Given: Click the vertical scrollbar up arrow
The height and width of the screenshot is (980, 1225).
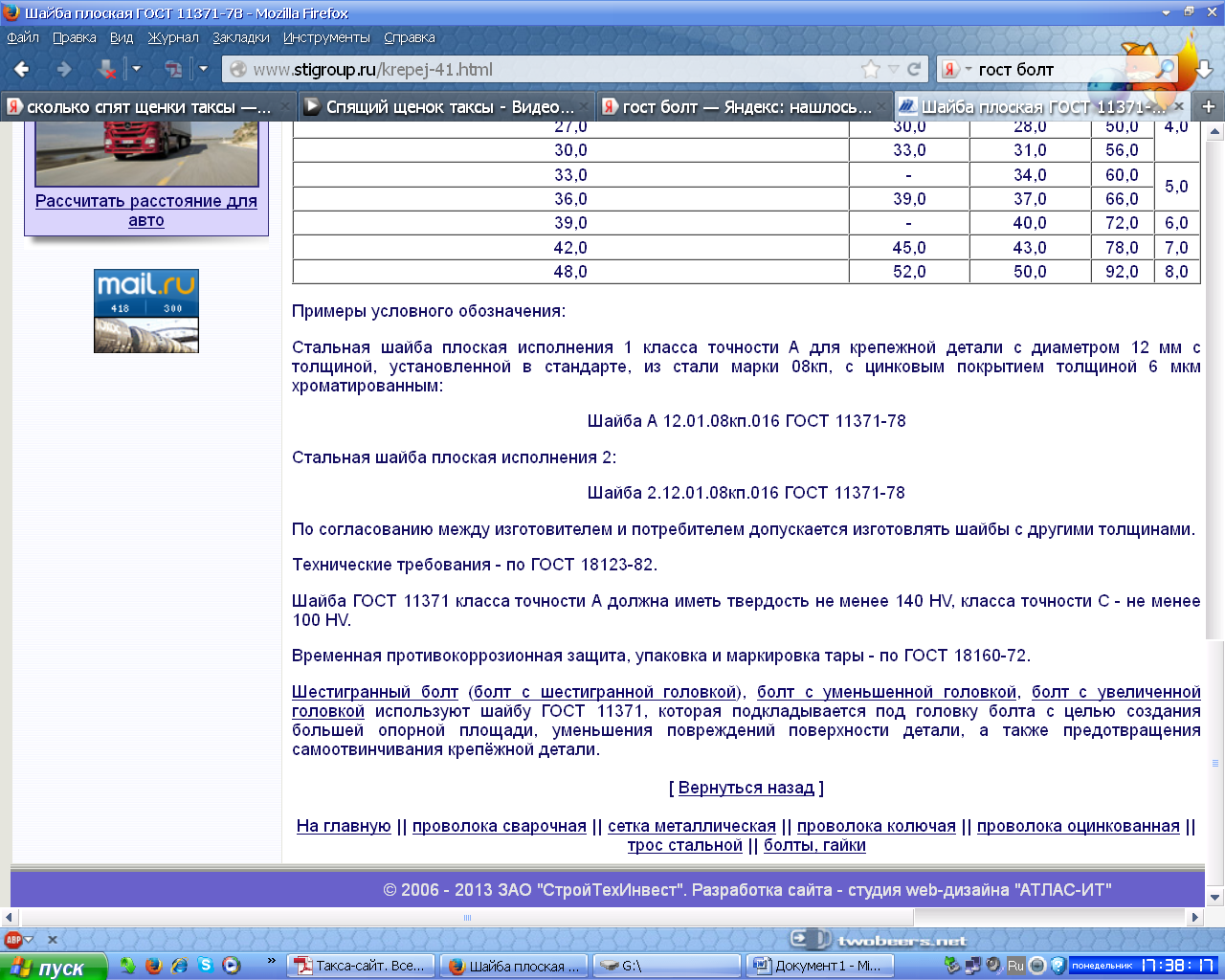Looking at the screenshot, I should tap(1215, 132).
